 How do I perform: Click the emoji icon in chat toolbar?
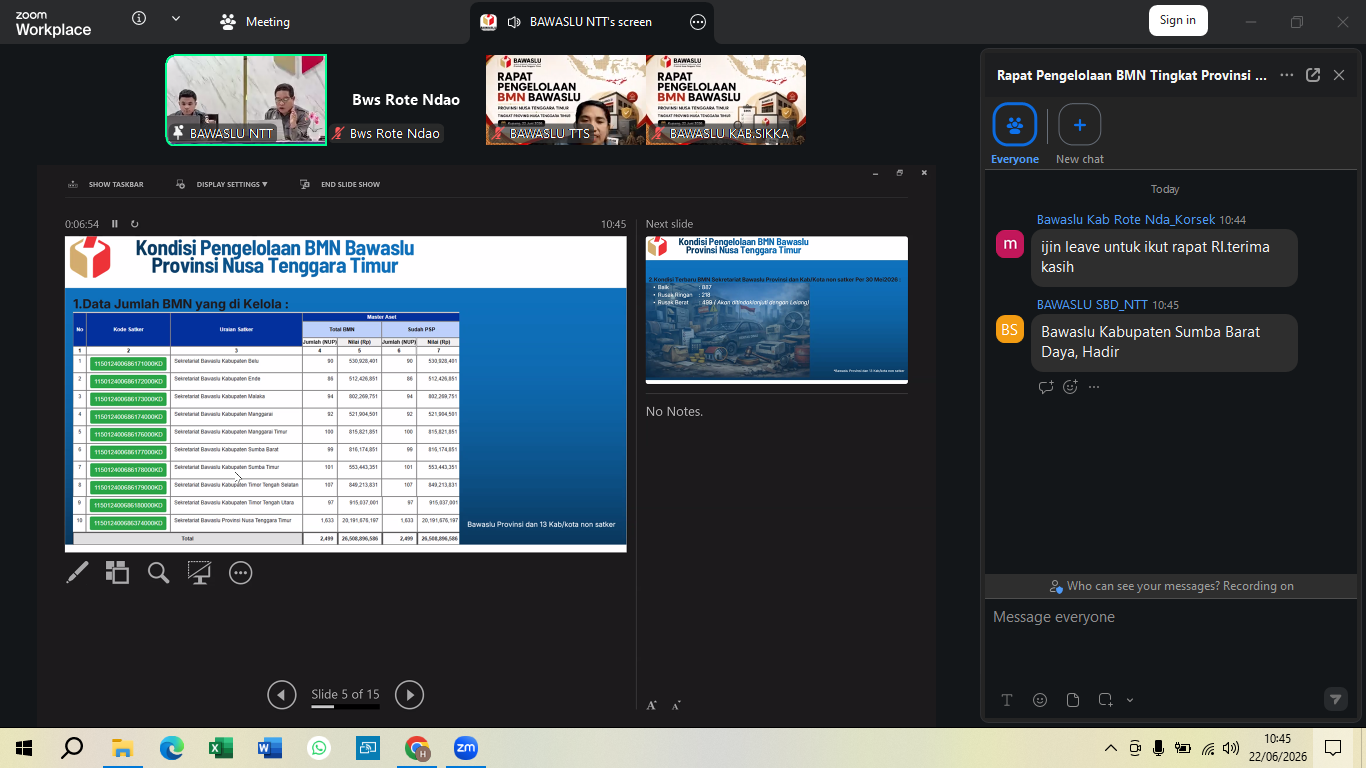(1040, 700)
